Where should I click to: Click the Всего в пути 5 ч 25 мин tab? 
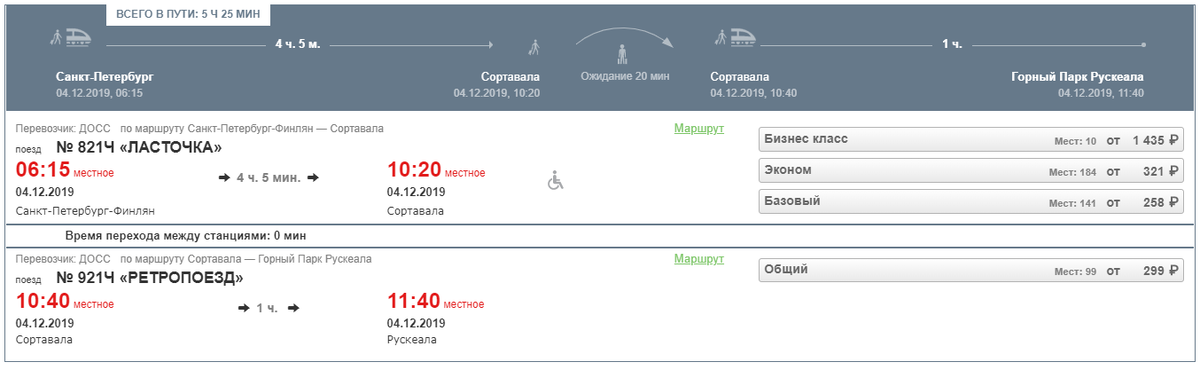[x=189, y=16]
